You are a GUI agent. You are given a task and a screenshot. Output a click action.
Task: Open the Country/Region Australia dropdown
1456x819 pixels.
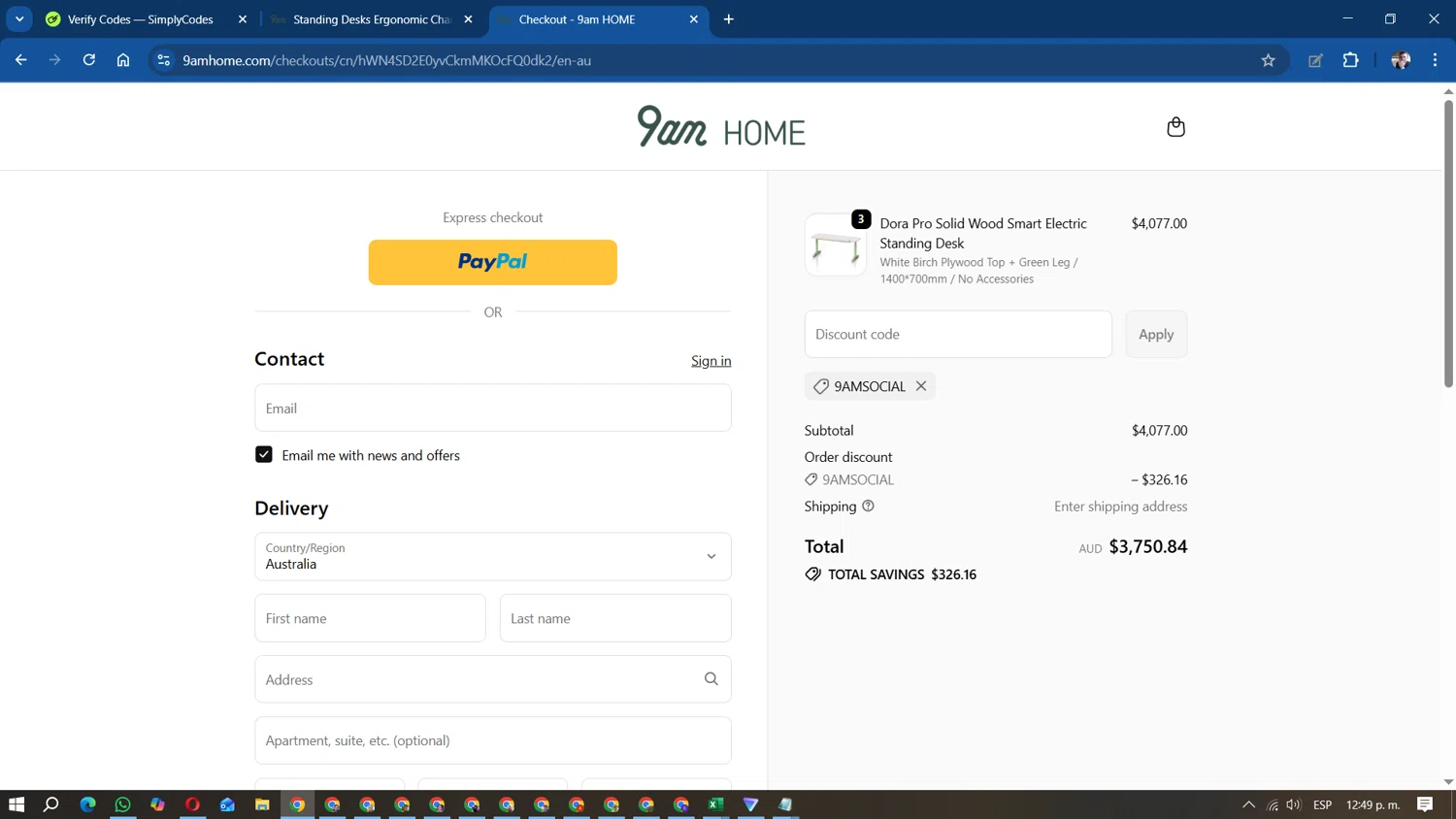493,557
